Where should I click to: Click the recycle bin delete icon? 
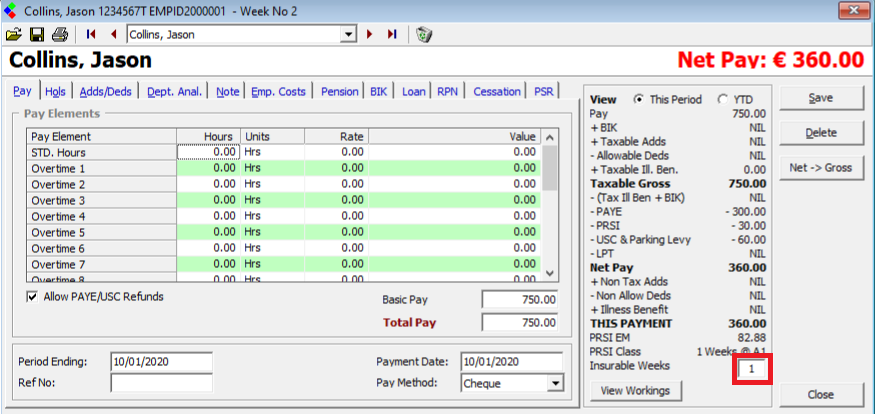[x=424, y=34]
